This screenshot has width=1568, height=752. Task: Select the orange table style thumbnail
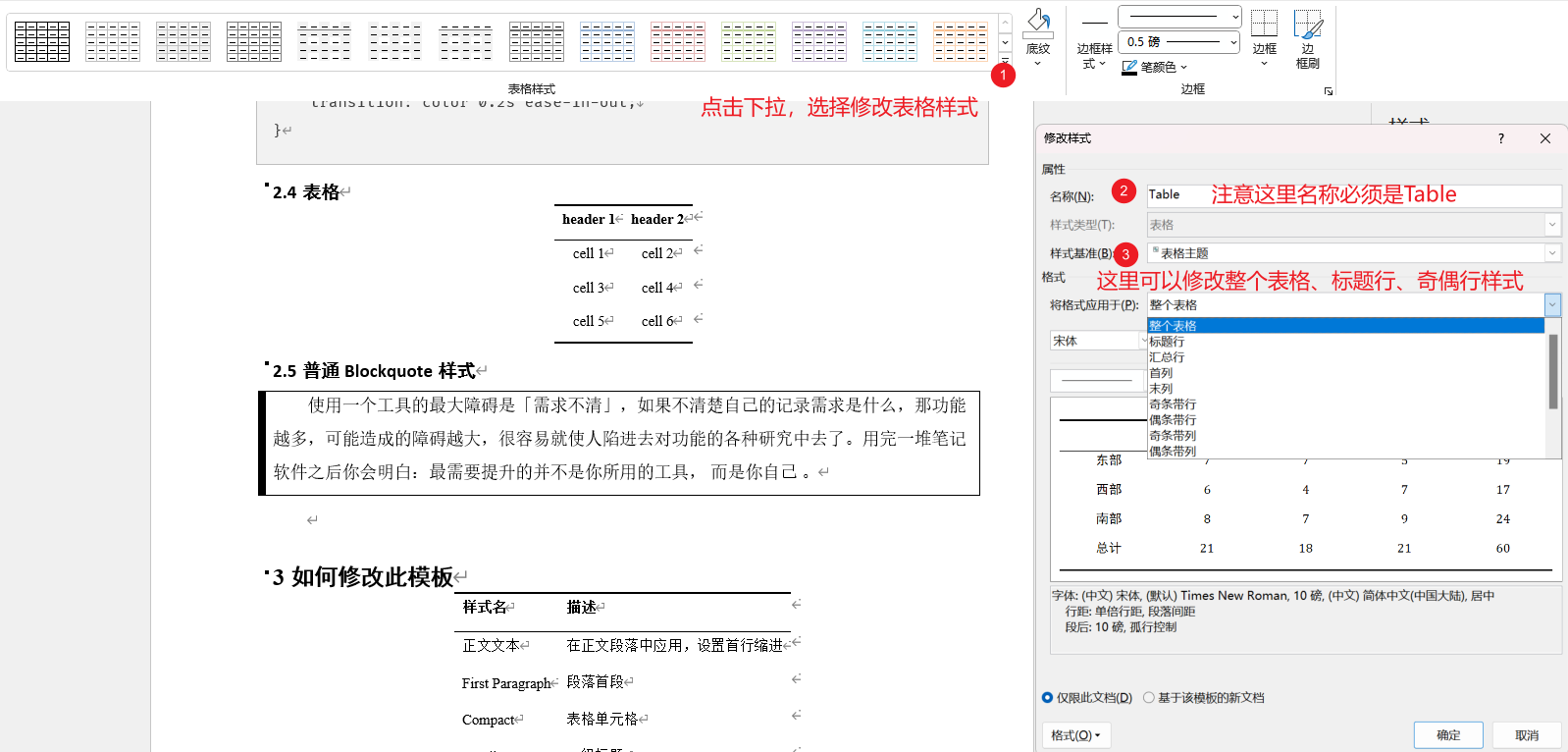961,41
